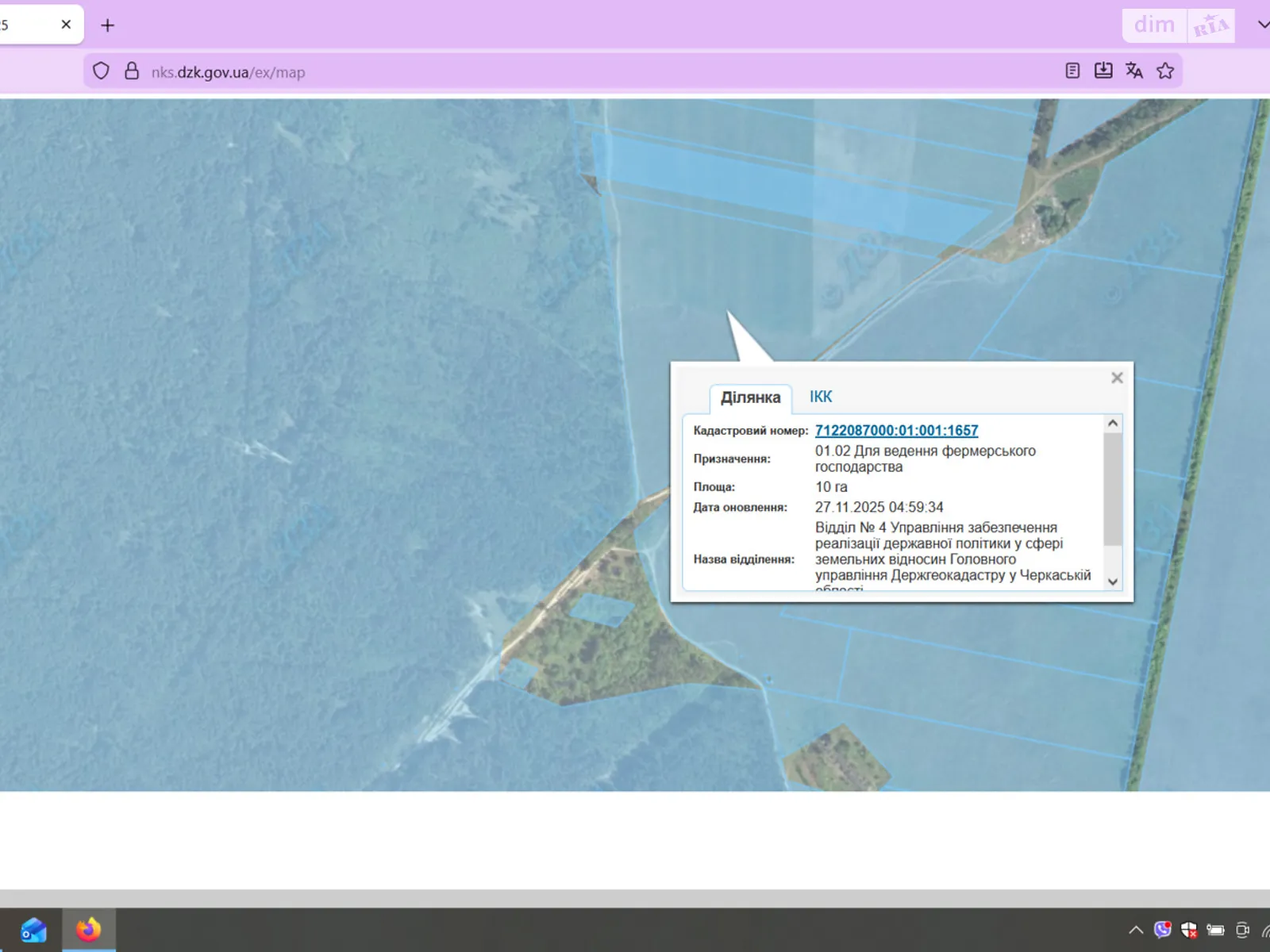Image resolution: width=1270 pixels, height=952 pixels.
Task: Bookmark this page with star icon
Action: tap(1165, 71)
